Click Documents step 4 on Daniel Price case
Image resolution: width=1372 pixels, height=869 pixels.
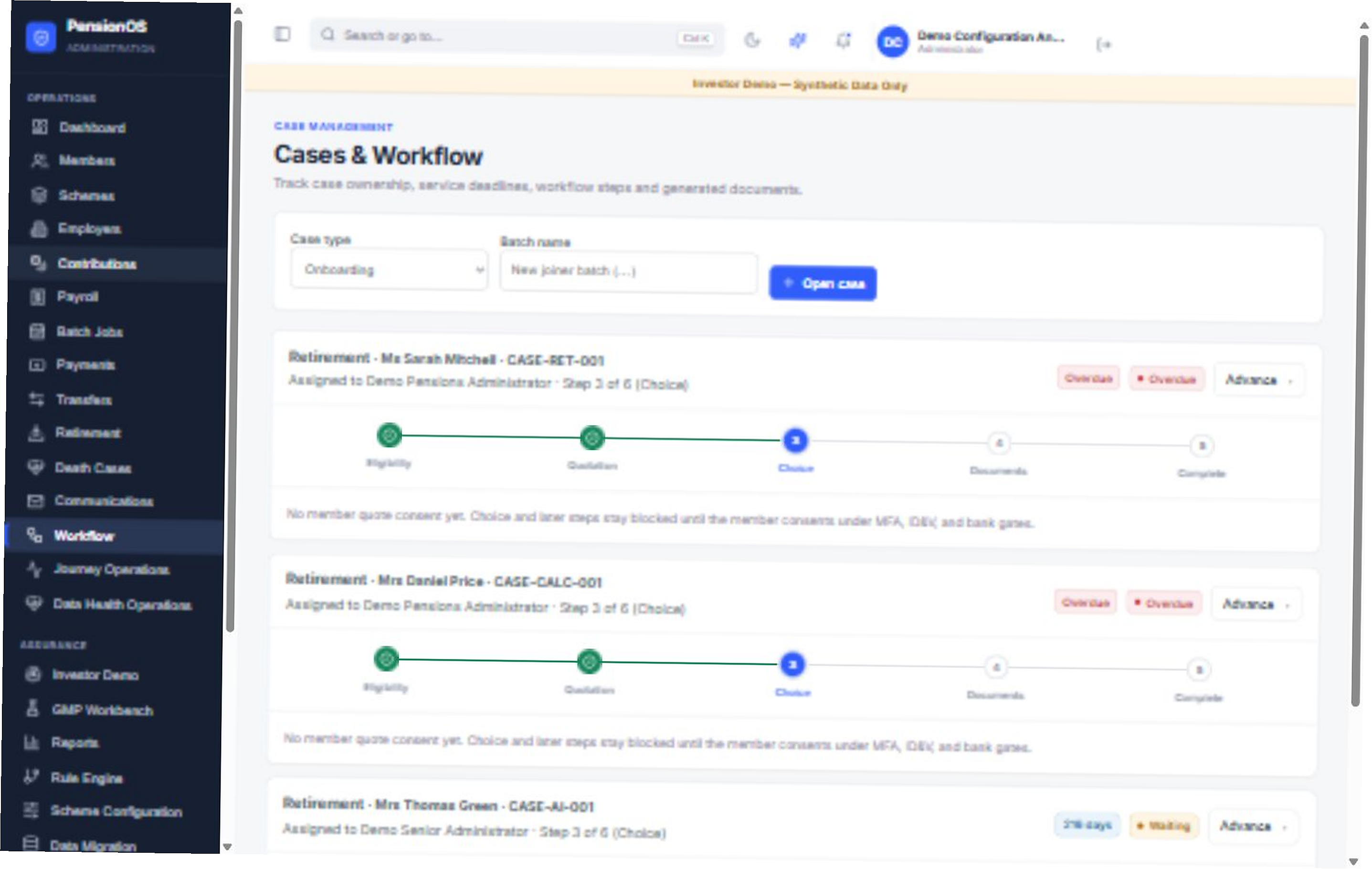click(996, 668)
